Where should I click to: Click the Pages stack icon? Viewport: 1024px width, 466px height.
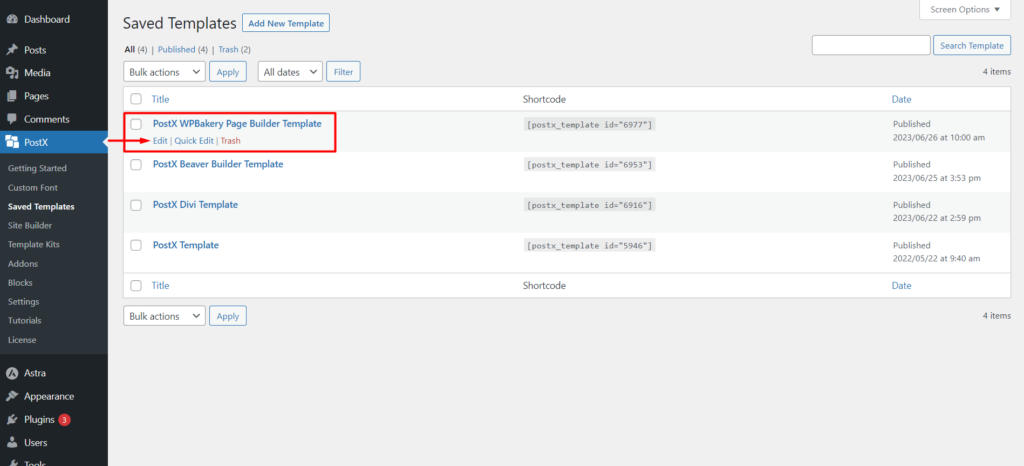click(x=12, y=96)
